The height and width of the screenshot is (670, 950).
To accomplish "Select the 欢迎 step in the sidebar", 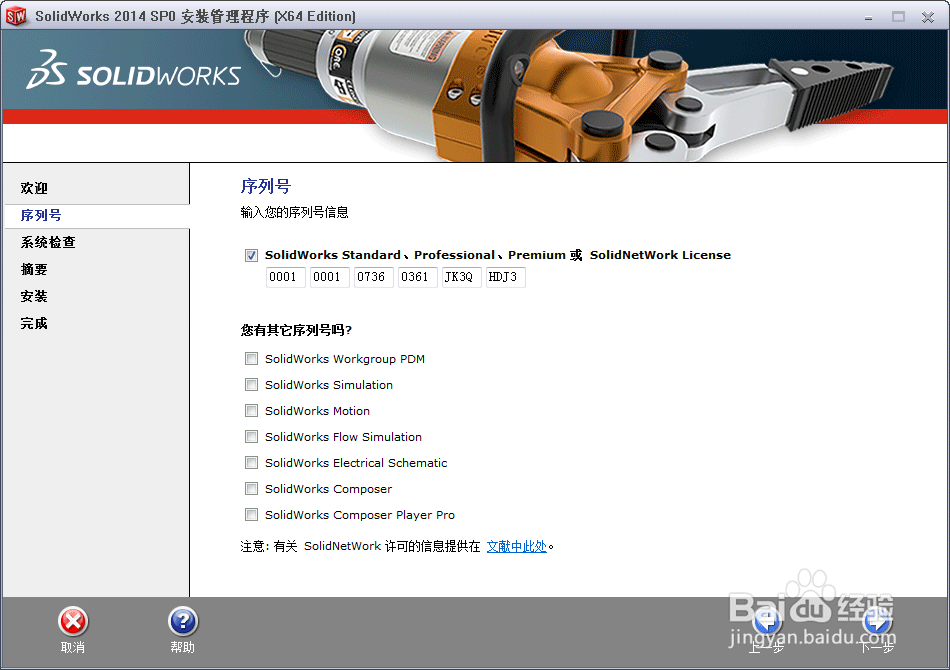I will pyautogui.click(x=33, y=187).
